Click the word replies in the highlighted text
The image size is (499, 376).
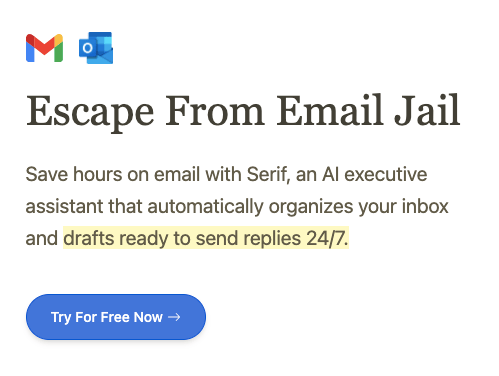(x=272, y=239)
